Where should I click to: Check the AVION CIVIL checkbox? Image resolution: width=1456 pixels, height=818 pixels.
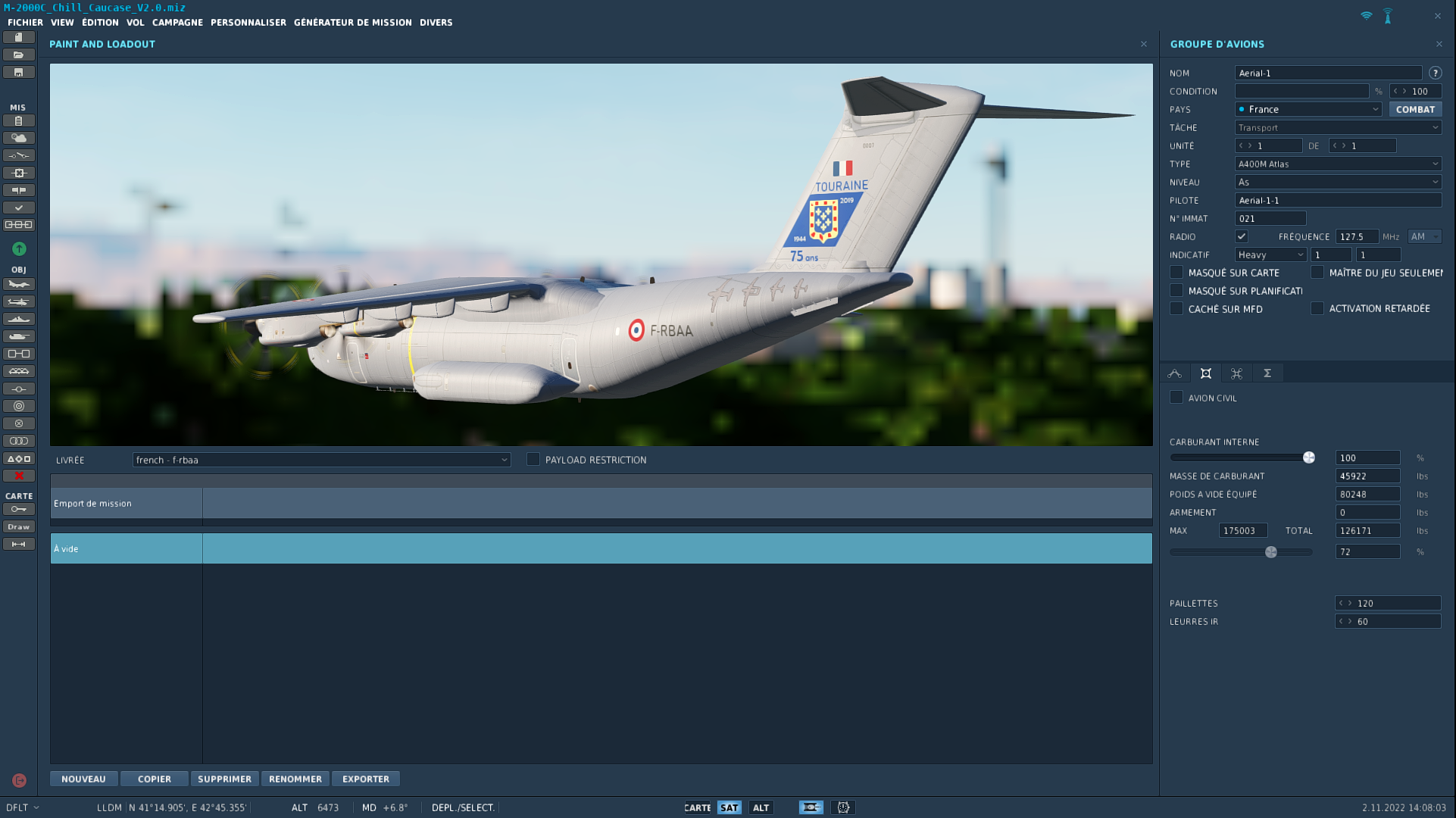[1176, 397]
